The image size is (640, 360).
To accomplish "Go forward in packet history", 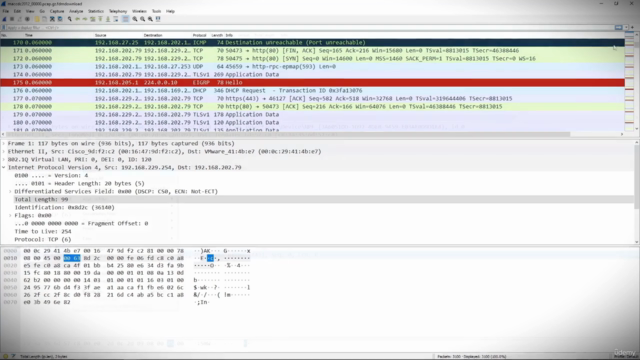I will [85, 19].
